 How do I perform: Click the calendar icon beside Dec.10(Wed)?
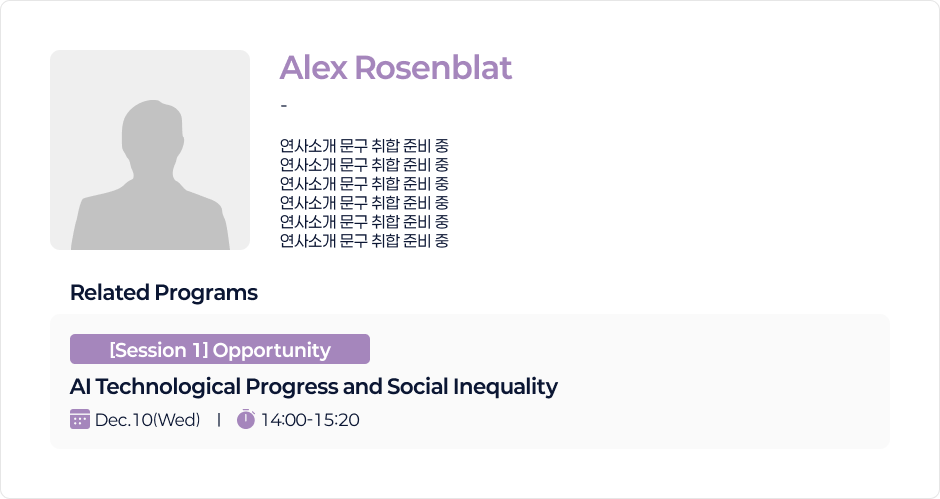pos(80,419)
